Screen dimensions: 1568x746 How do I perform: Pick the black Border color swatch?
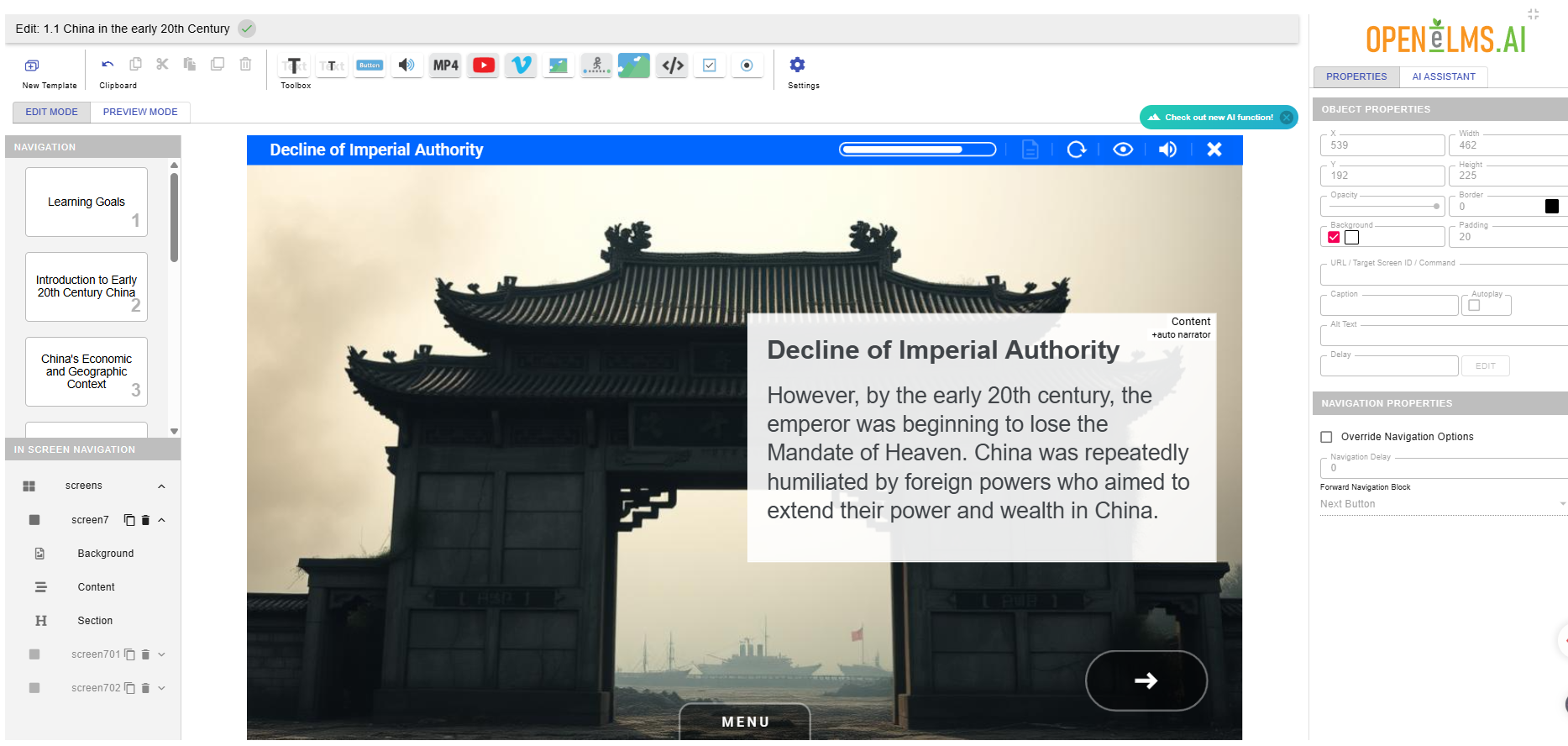click(1552, 207)
